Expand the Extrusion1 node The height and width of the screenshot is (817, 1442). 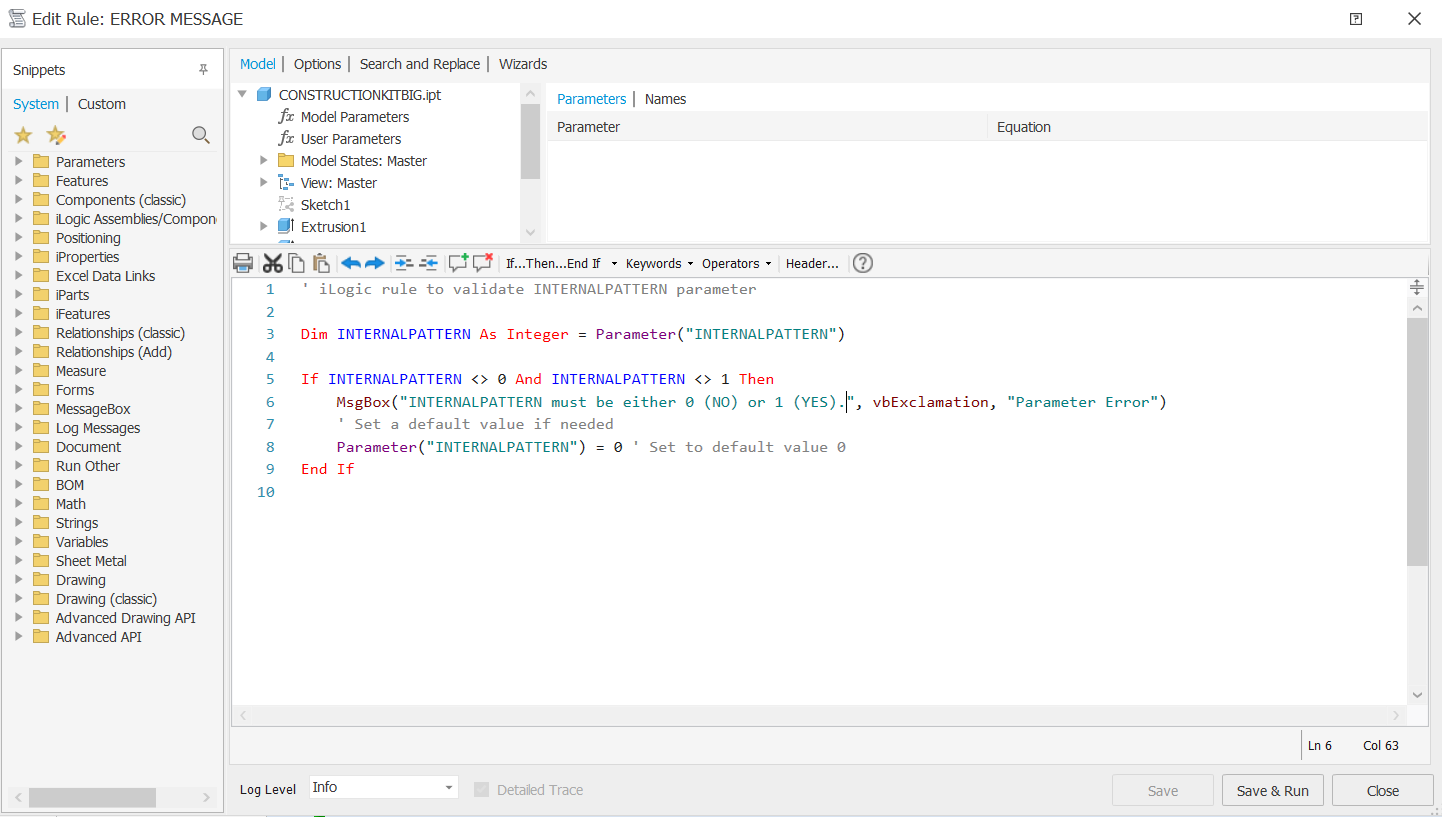(264, 226)
